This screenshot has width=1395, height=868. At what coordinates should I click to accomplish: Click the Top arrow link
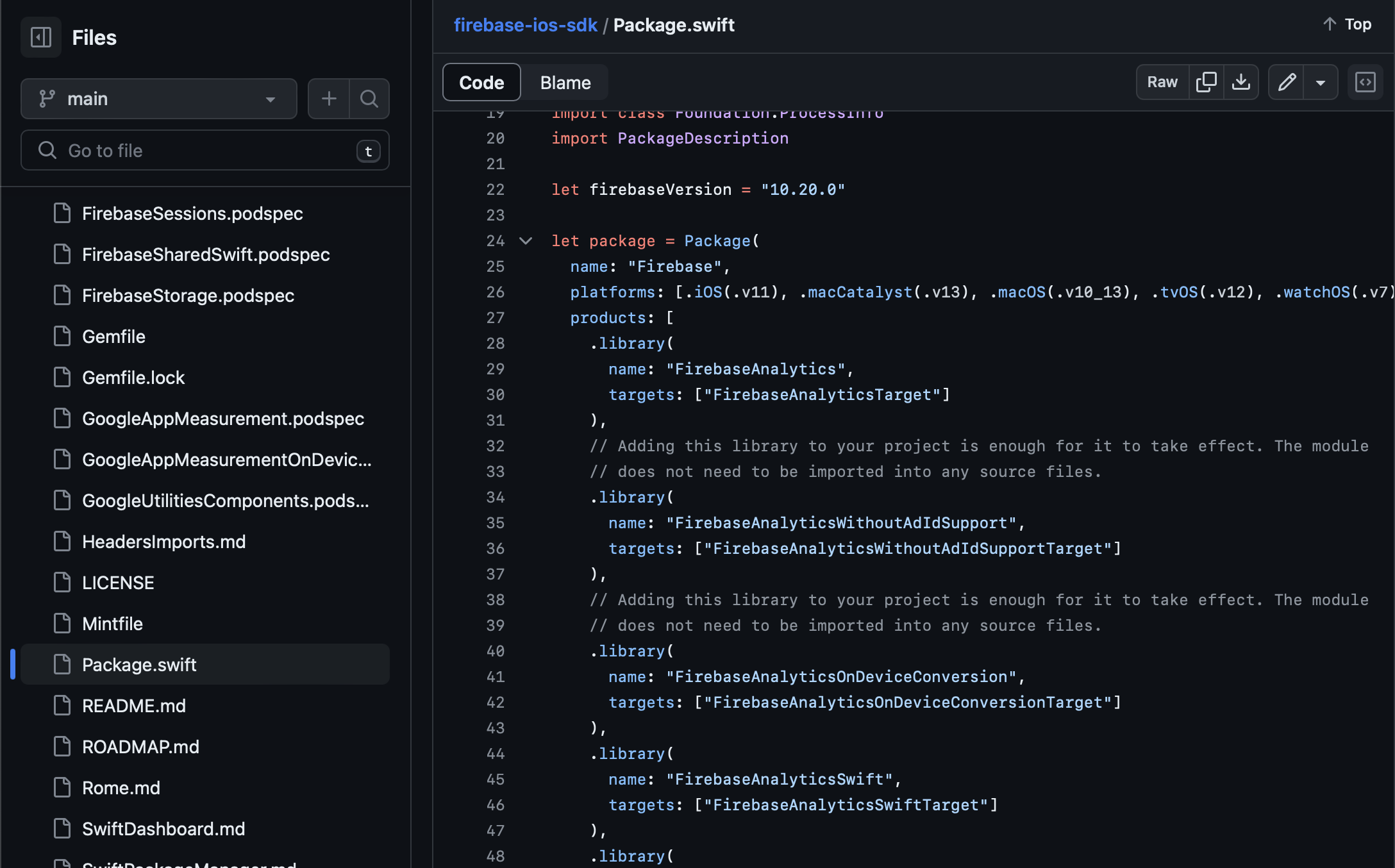point(1348,24)
